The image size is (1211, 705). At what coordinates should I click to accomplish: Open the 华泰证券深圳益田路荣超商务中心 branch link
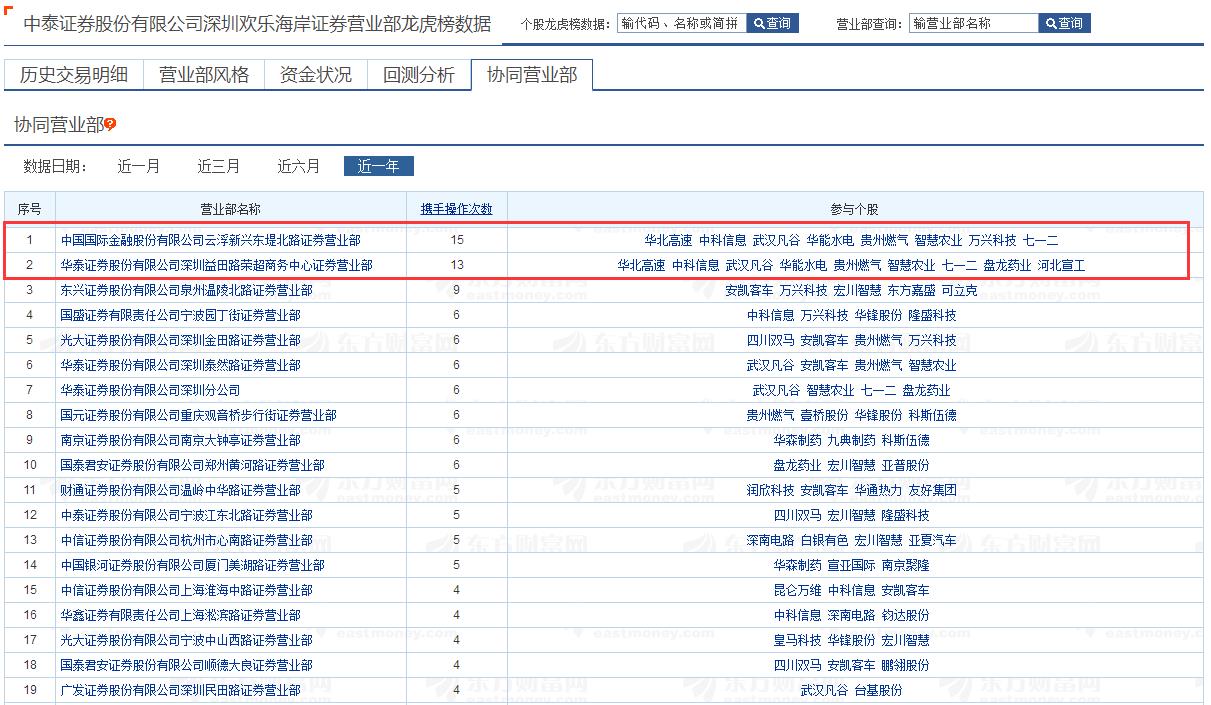(x=217, y=265)
